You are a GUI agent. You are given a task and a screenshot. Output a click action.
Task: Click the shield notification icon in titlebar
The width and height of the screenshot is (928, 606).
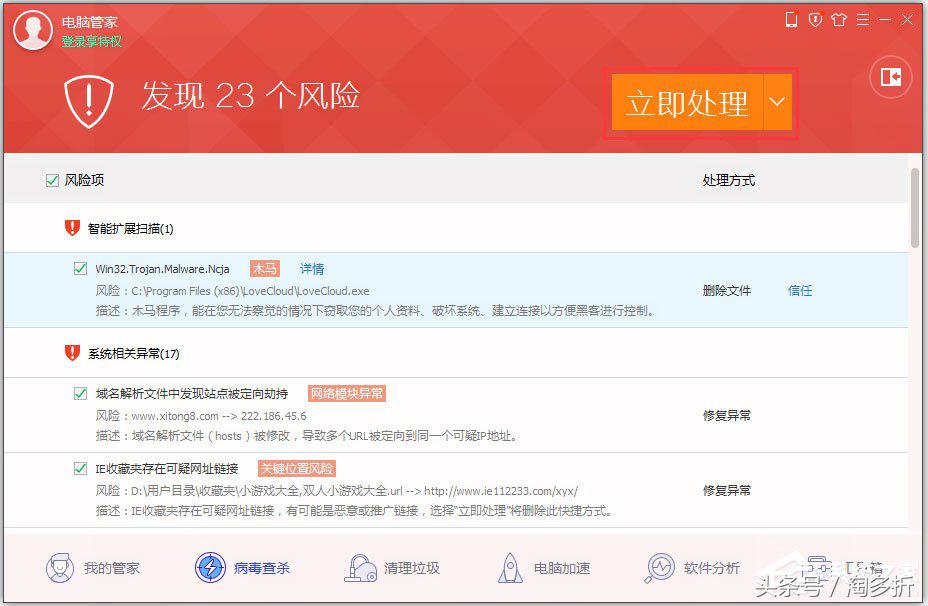tap(817, 19)
